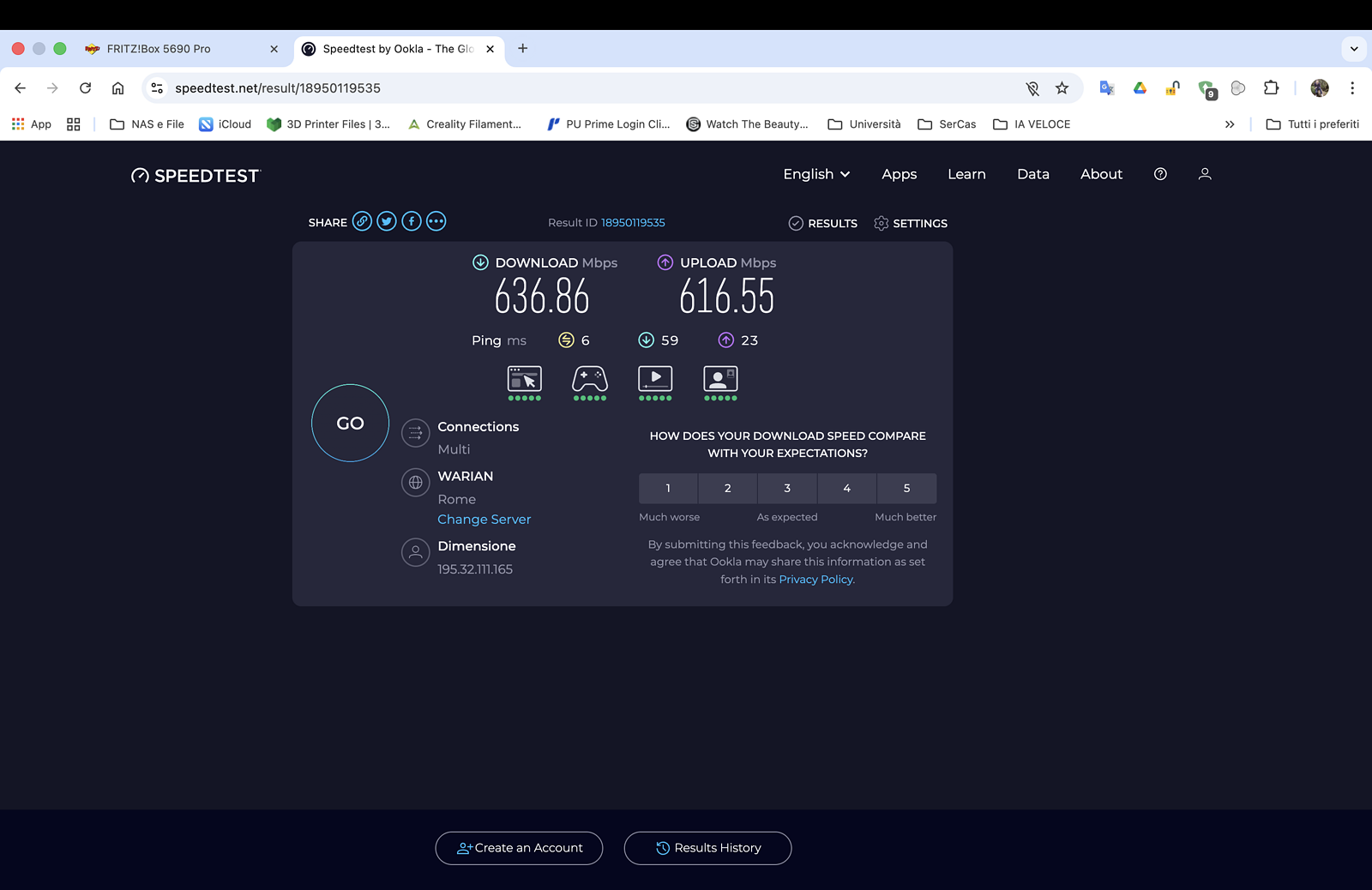Open the Creality Filament bookmark
Image resolution: width=1372 pixels, height=890 pixels.
coord(465,124)
